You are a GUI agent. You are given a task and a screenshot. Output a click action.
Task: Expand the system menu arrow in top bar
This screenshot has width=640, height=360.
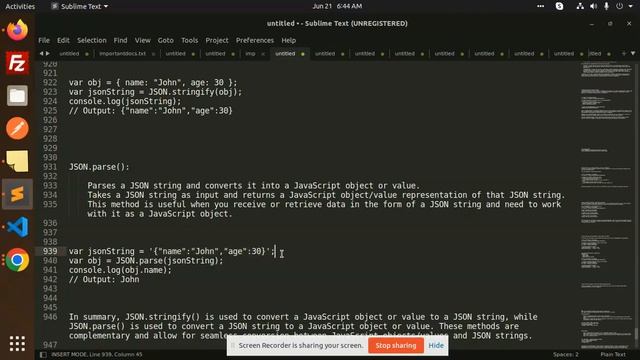coord(631,6)
